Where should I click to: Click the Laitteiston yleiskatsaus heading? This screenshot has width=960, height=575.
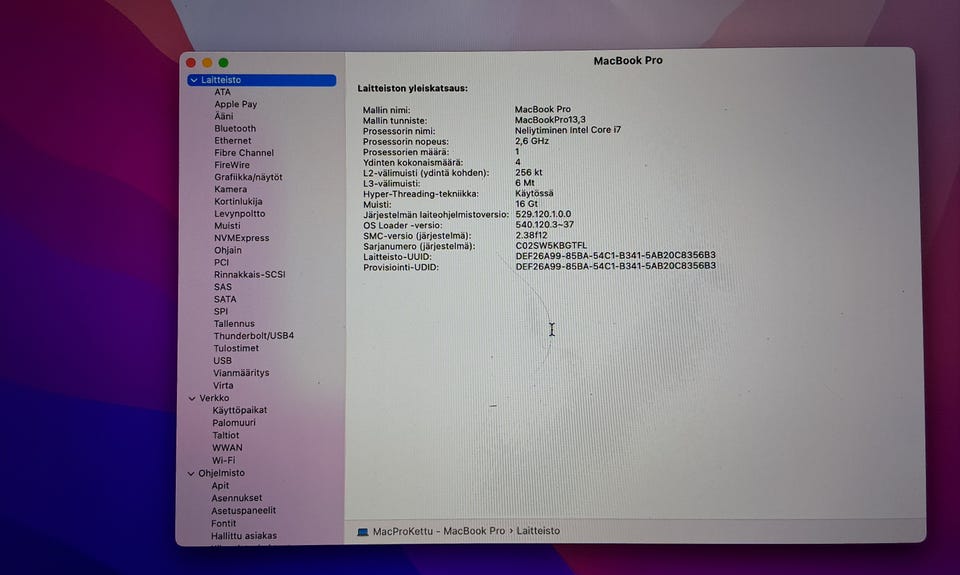point(412,88)
